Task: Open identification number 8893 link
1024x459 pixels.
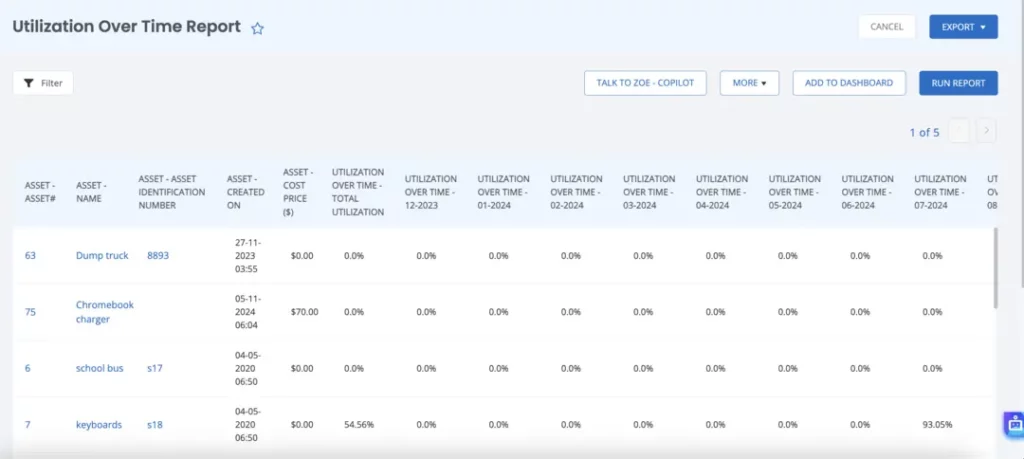Action: tap(158, 256)
